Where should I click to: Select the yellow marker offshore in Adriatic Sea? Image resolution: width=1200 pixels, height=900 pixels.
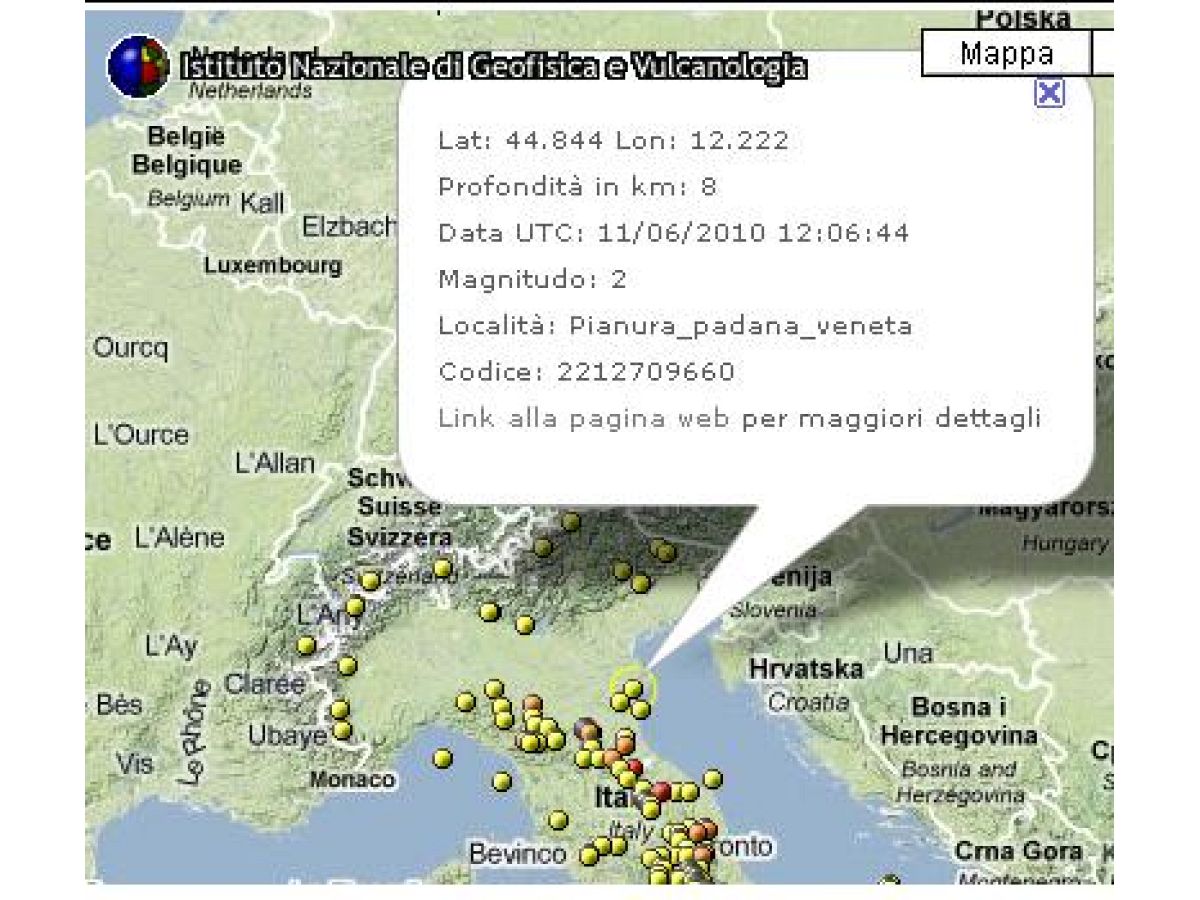point(712,778)
